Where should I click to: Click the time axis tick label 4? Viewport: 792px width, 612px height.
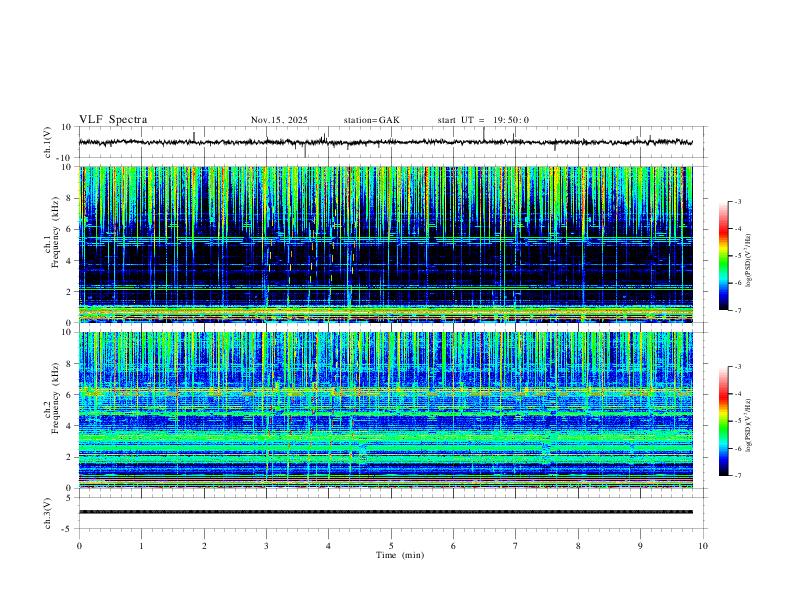[329, 546]
